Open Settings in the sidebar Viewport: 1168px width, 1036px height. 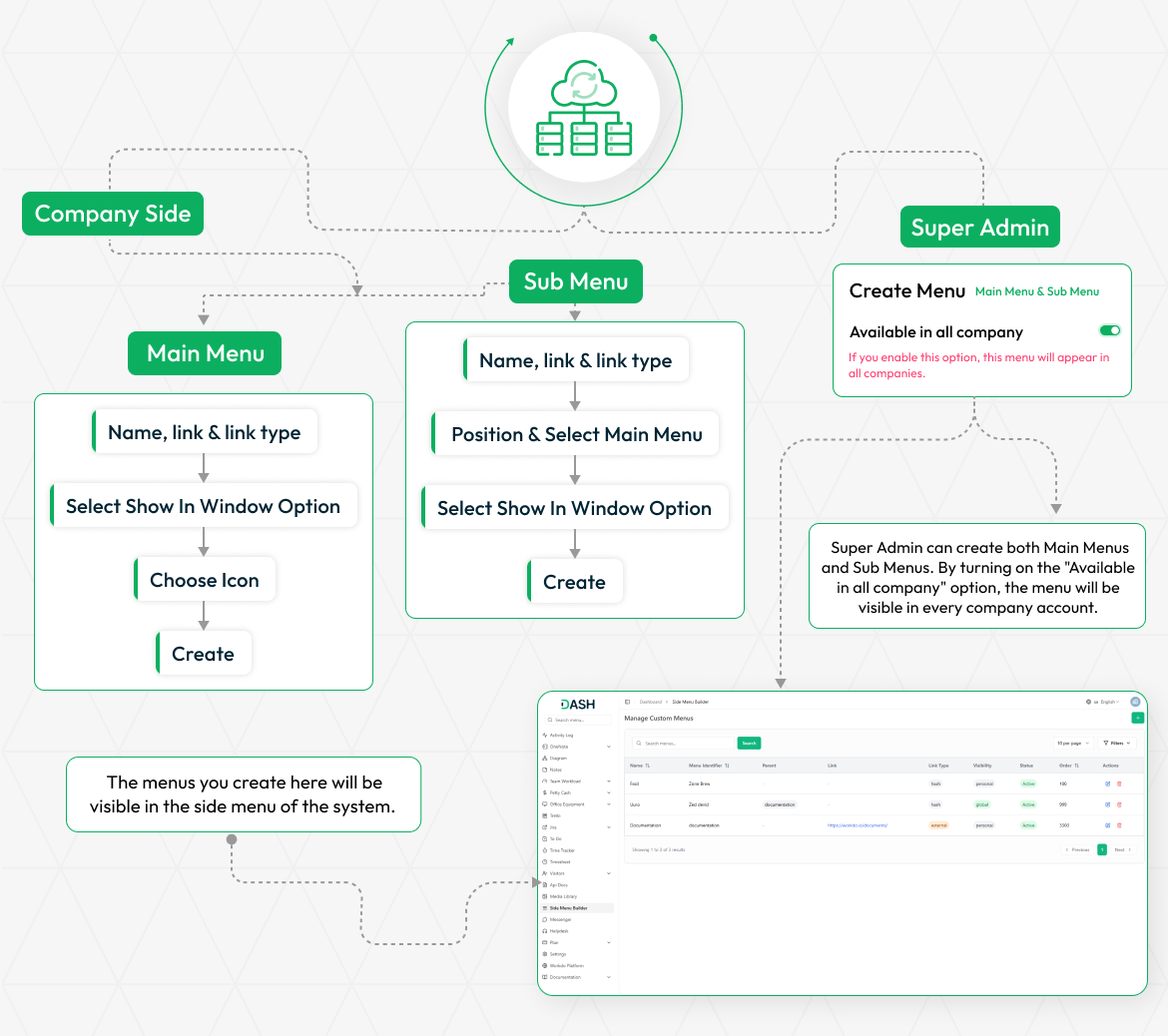[x=554, y=954]
